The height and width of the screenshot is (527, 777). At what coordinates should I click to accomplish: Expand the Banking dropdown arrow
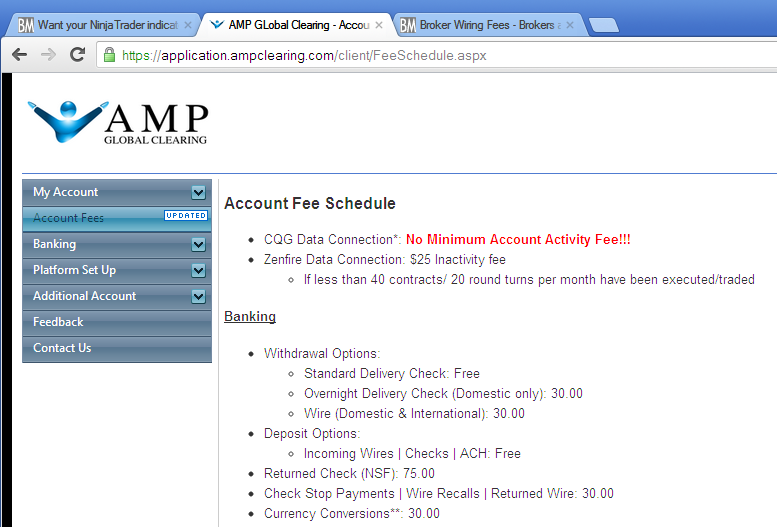pos(198,244)
